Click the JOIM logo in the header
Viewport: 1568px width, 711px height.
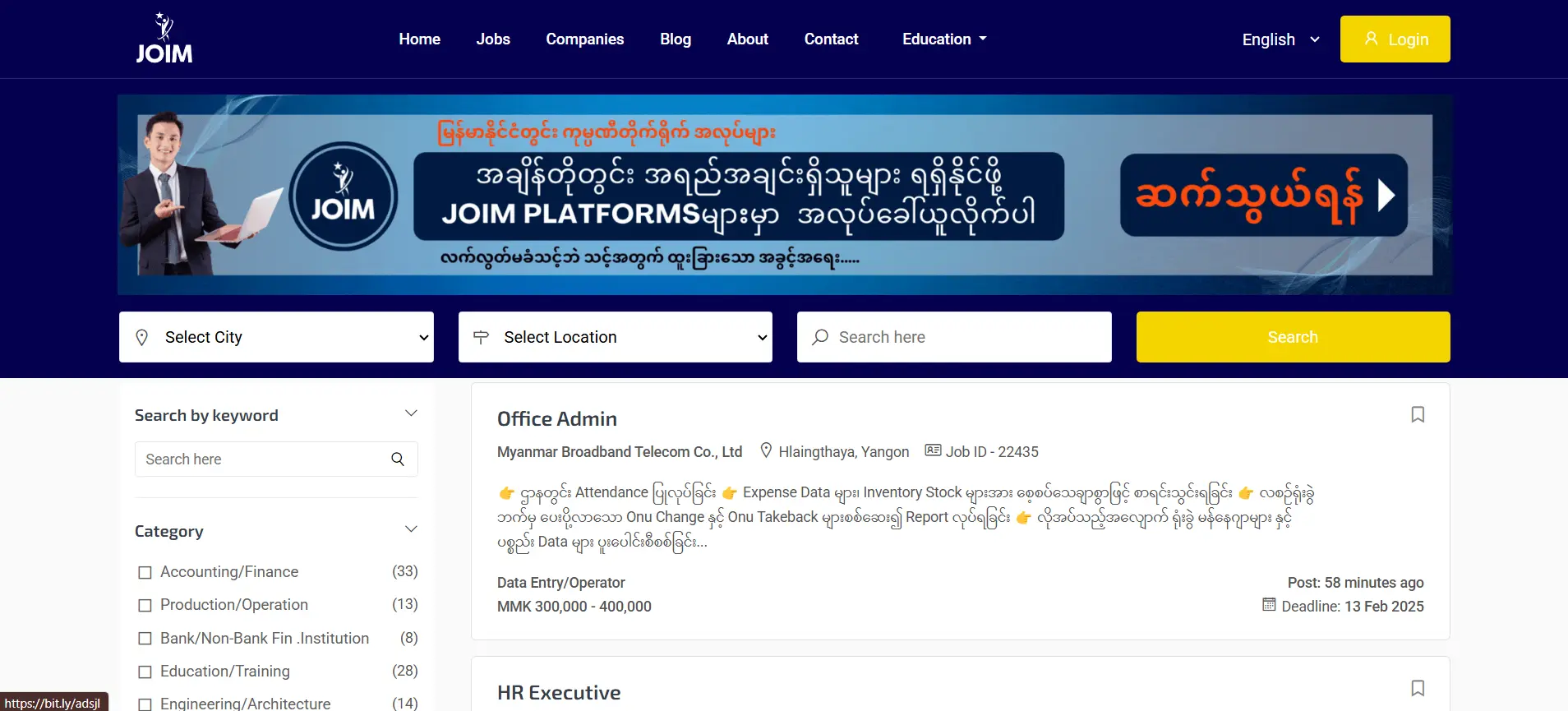(164, 39)
